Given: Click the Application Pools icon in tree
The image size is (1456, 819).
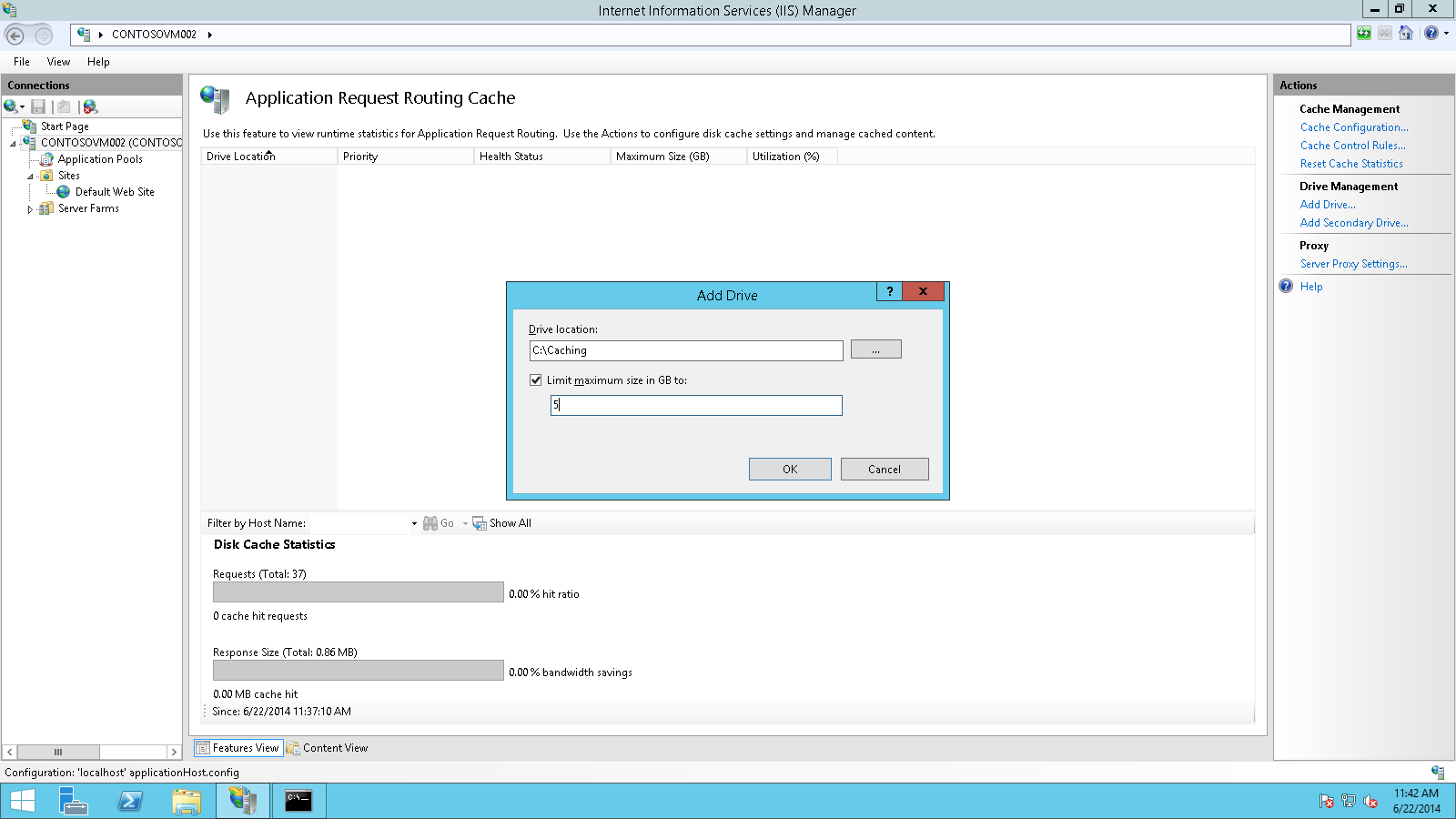Looking at the screenshot, I should pyautogui.click(x=46, y=159).
